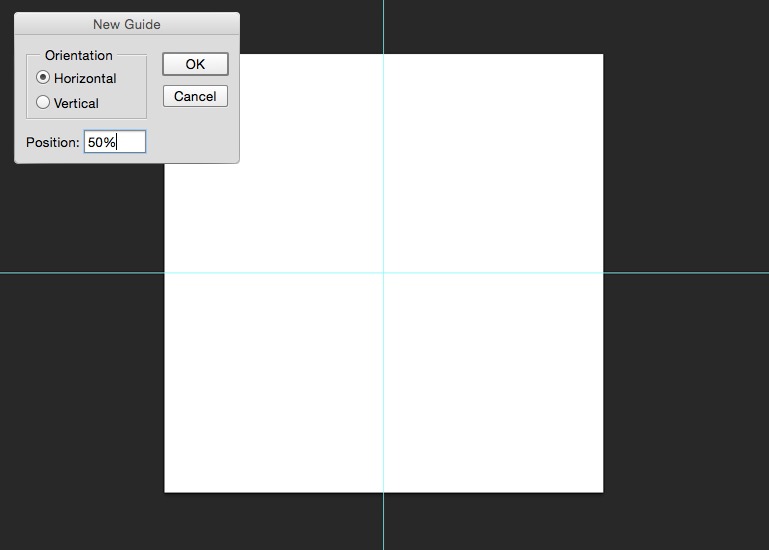Select the Horizontal orientation radio button
This screenshot has width=769, height=550.
tap(43, 78)
